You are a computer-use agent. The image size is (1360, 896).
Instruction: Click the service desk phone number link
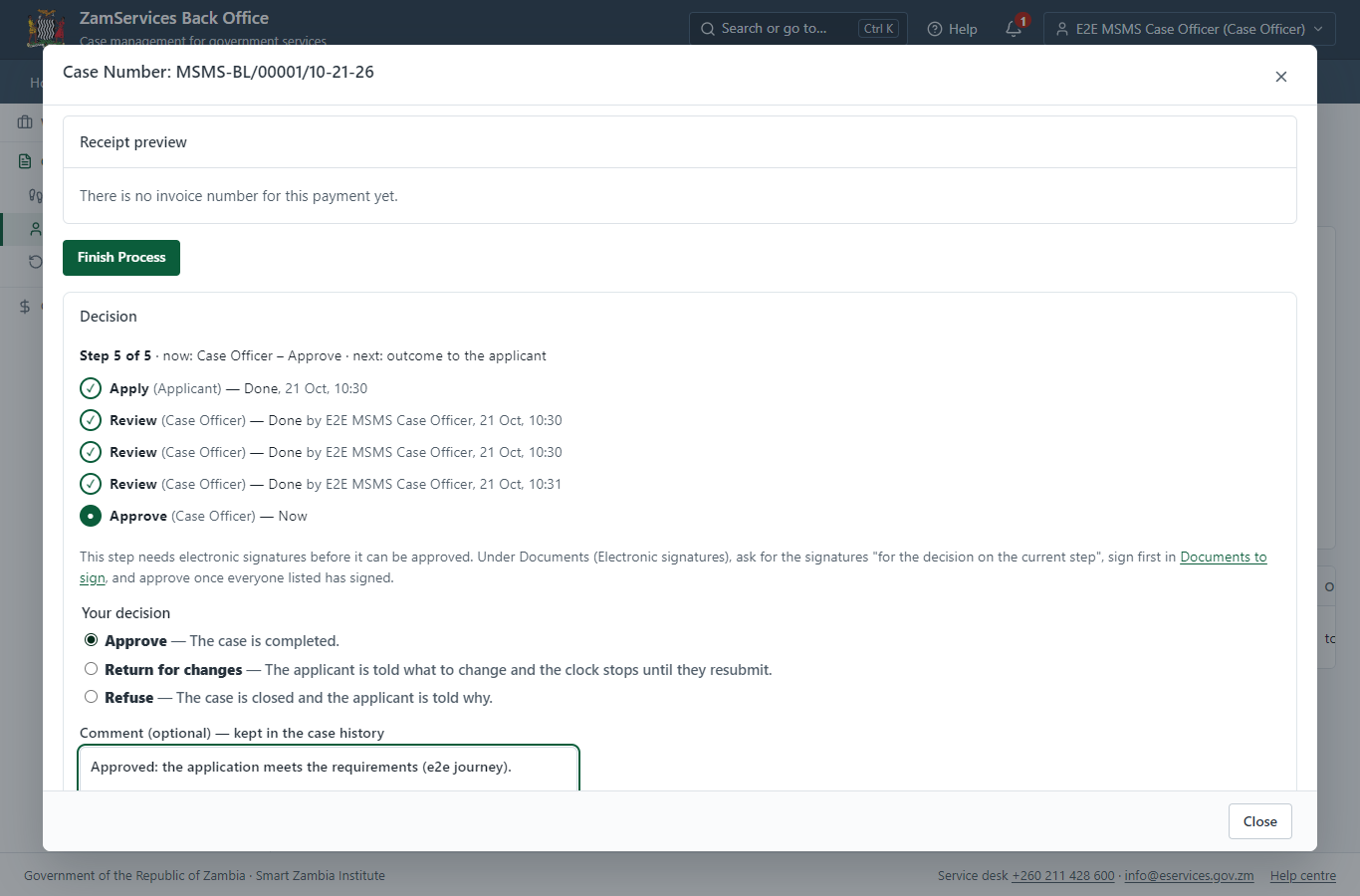(1063, 876)
